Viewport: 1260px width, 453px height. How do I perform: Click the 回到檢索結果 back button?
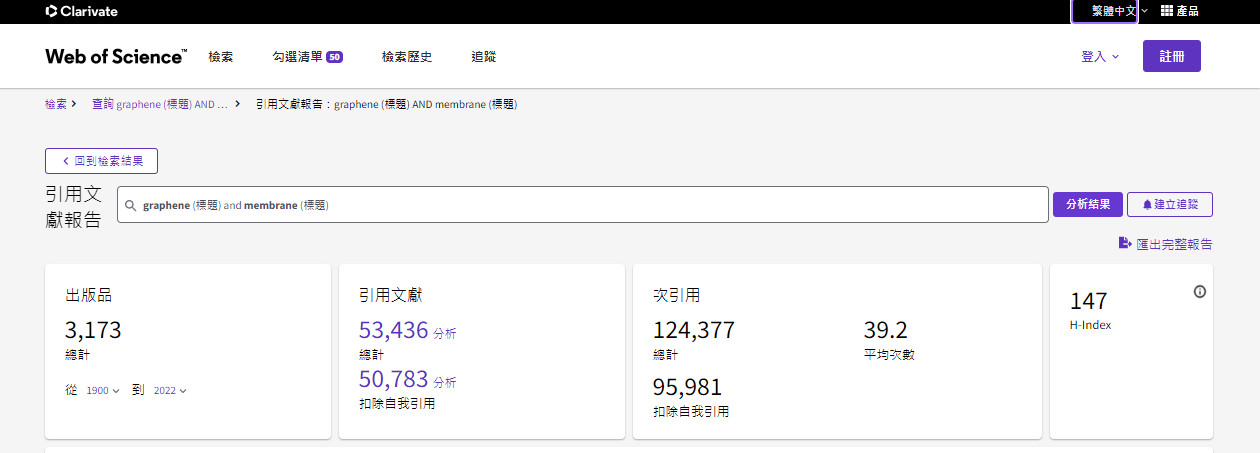101,160
